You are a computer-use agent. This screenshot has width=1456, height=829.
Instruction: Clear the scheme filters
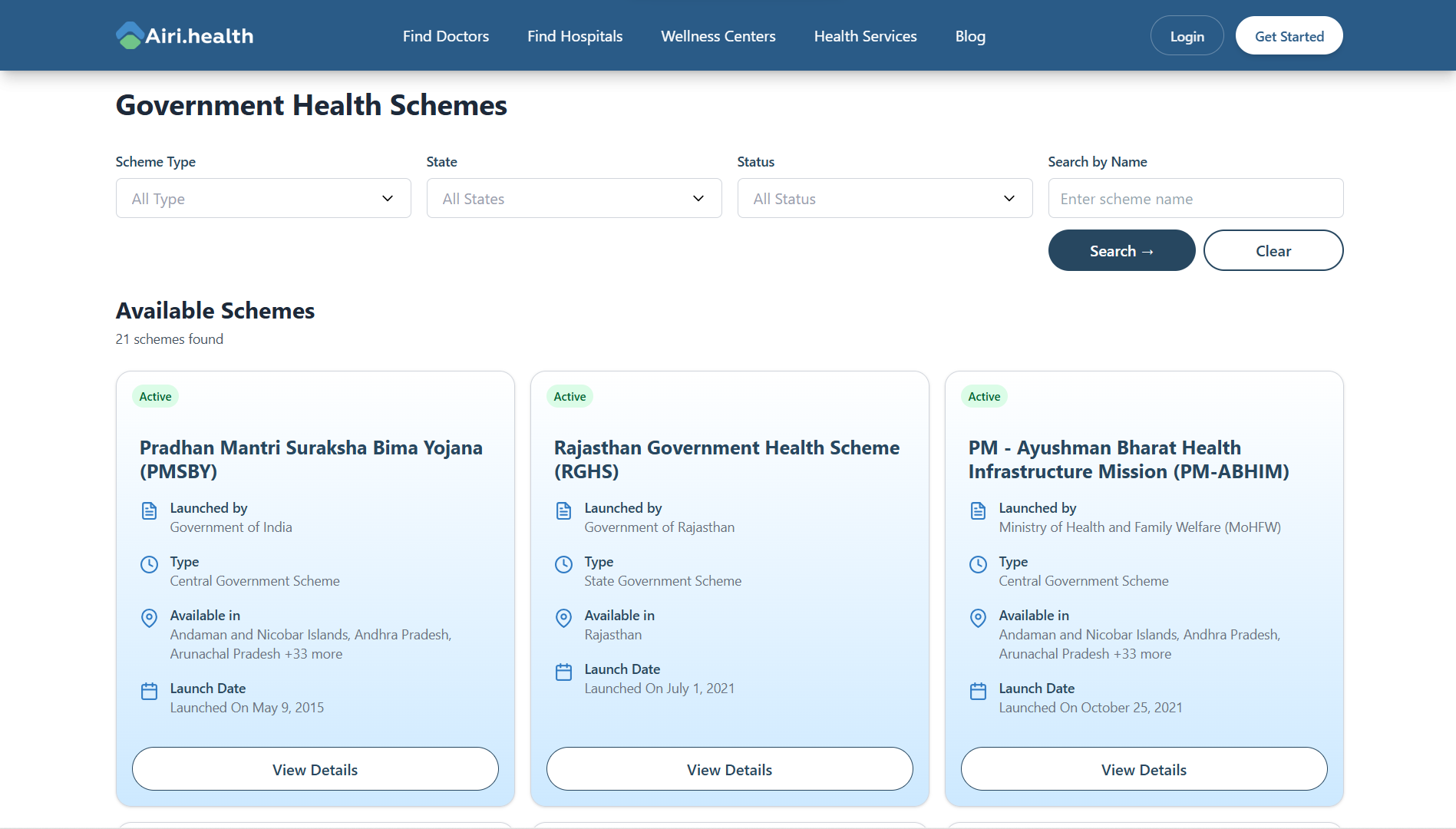point(1273,250)
